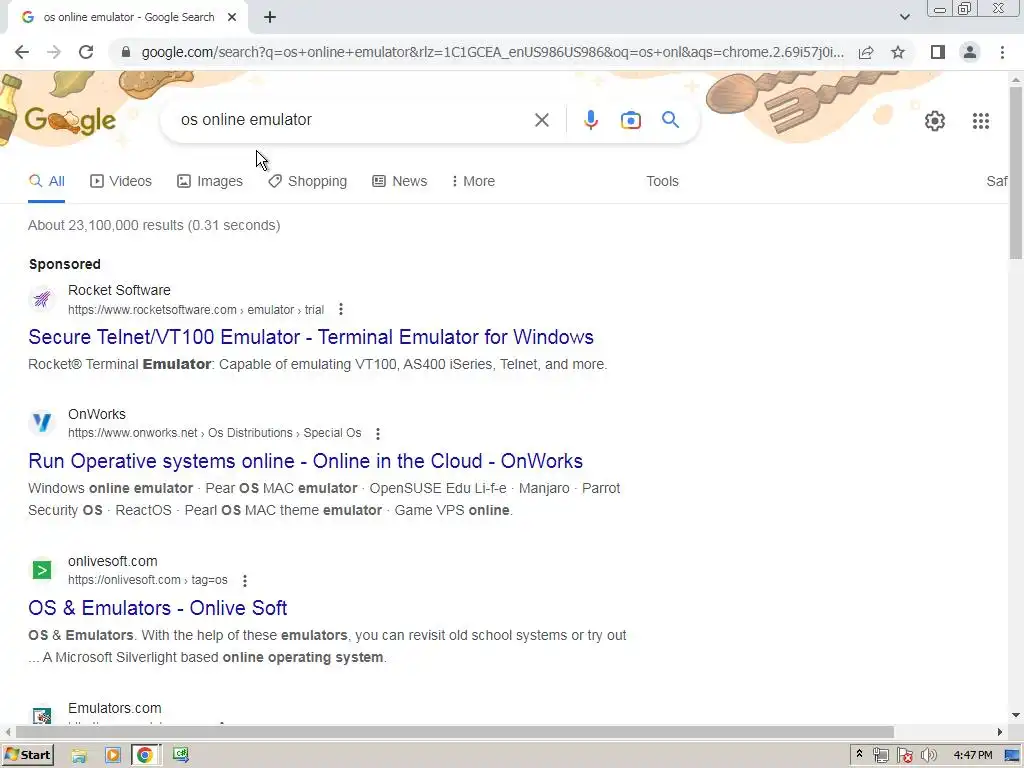
Task: Open Google quick settings gear
Action: coord(935,121)
